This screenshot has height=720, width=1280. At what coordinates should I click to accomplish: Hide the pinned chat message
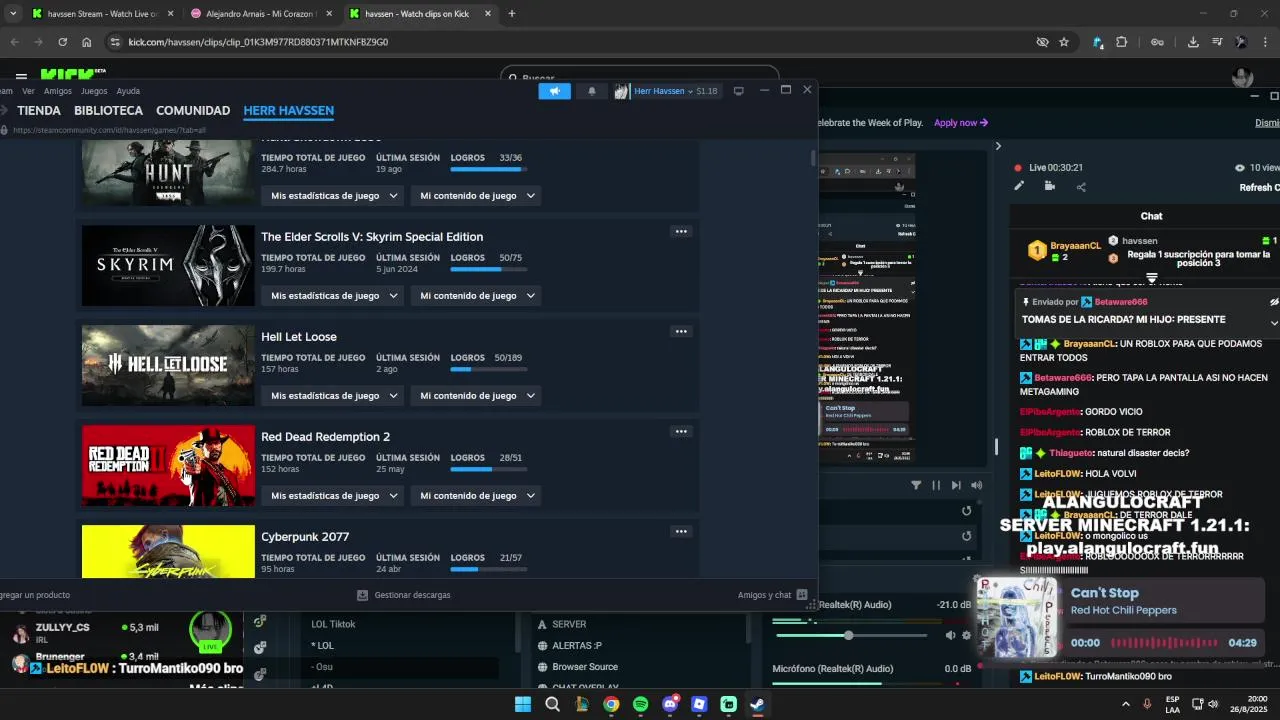tap(1274, 302)
